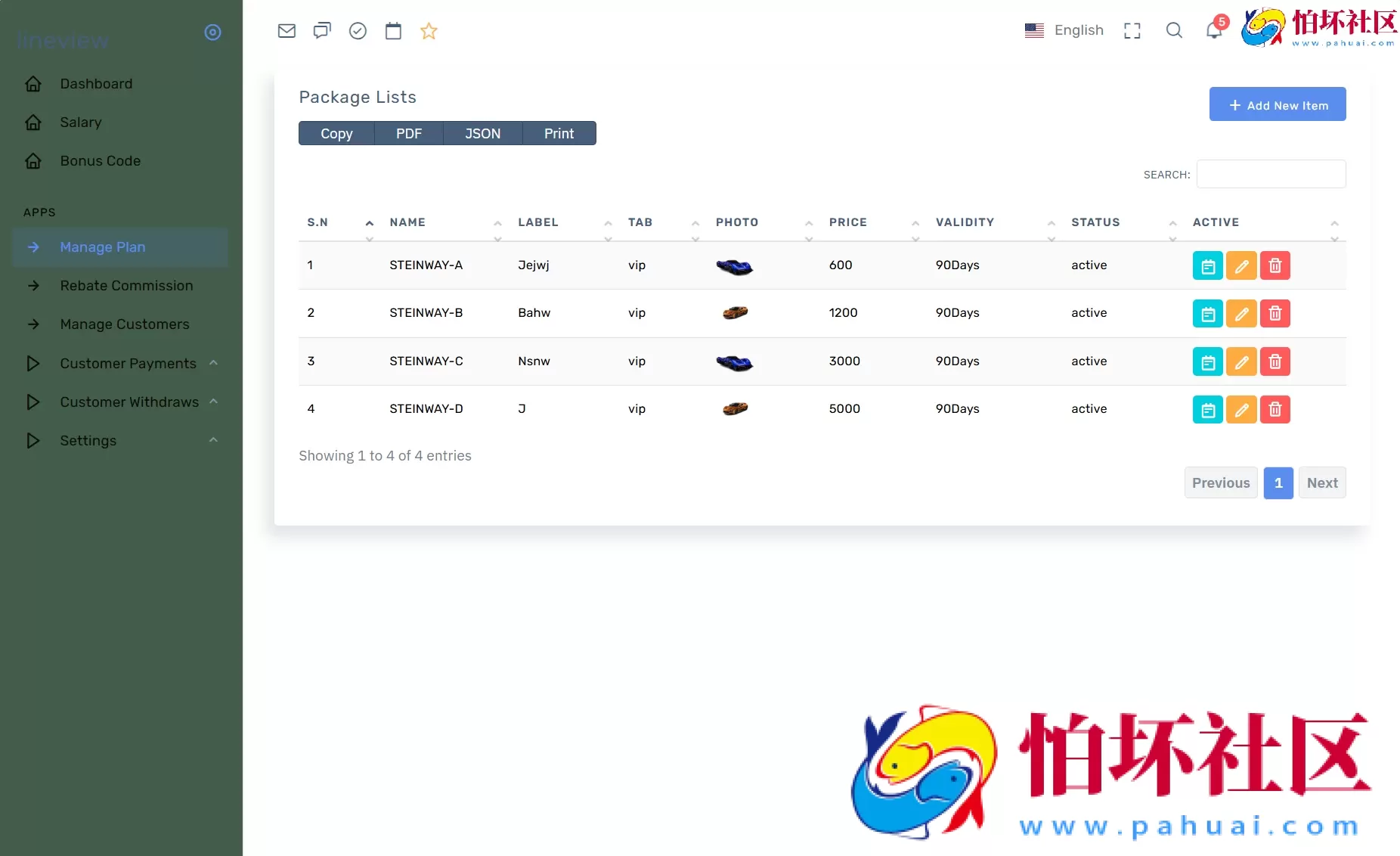Select Manage Customers in the sidebar
The height and width of the screenshot is (856, 1400).
point(124,324)
